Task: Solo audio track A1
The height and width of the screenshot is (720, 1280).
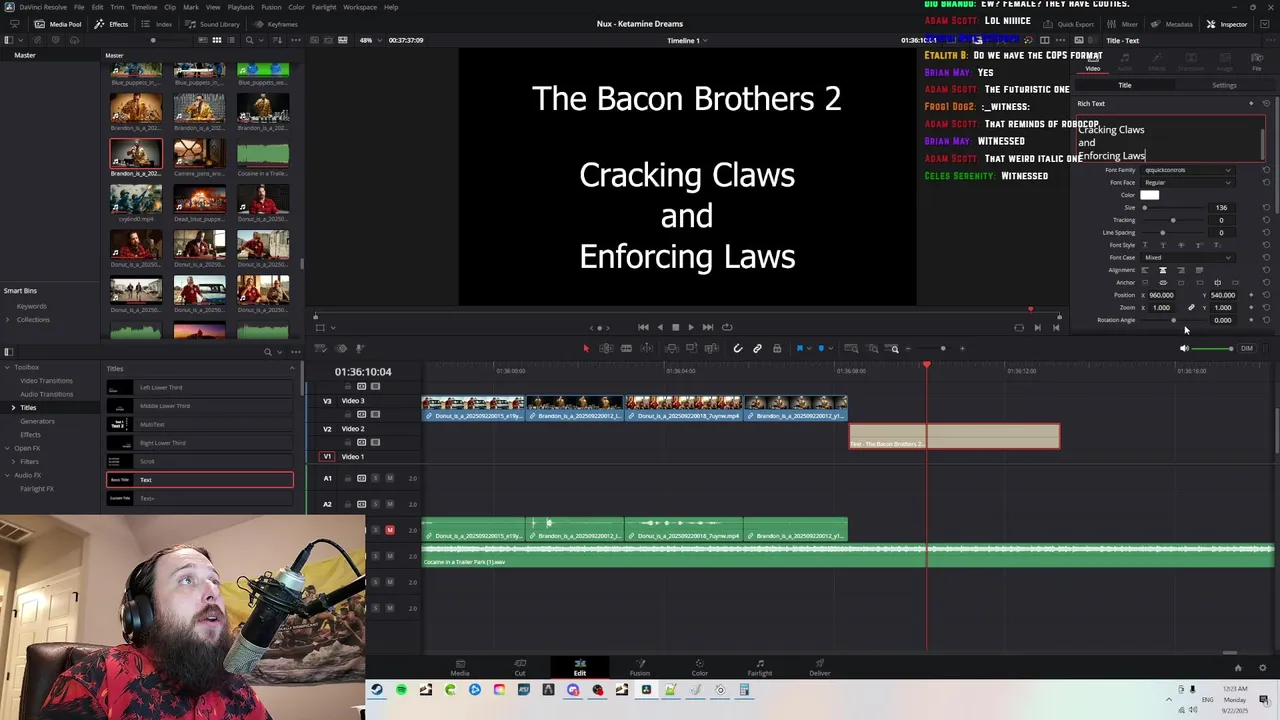Action: (x=375, y=478)
